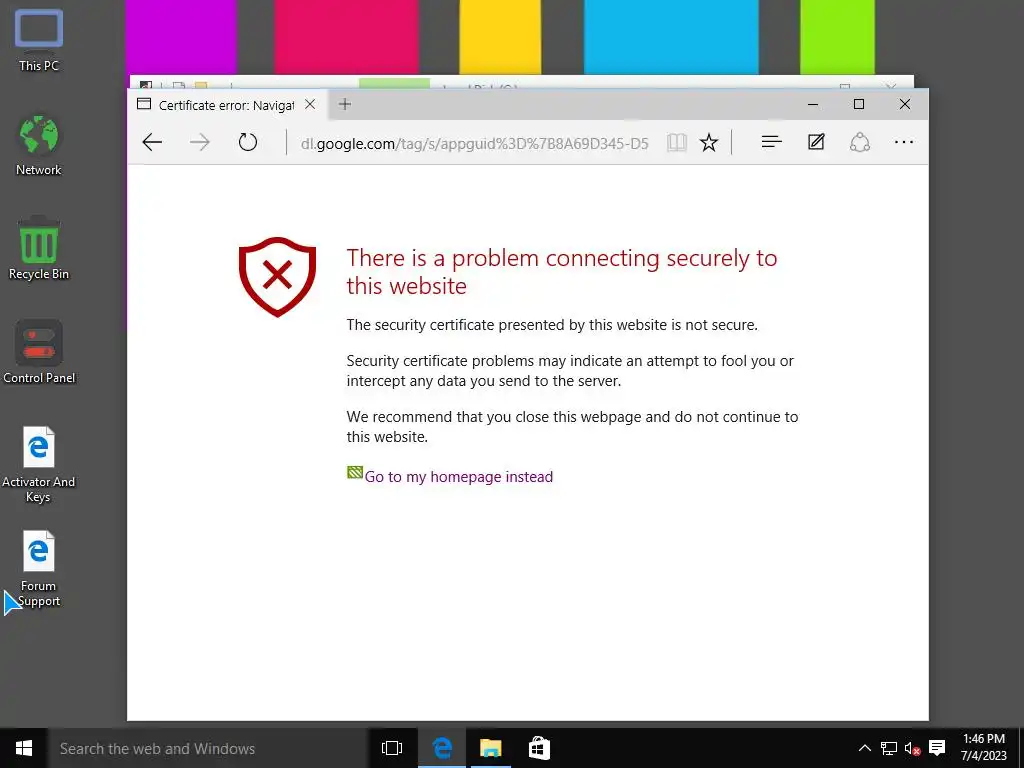This screenshot has height=768, width=1024.
Task: Toggle the muted volume tray icon
Action: [x=912, y=748]
